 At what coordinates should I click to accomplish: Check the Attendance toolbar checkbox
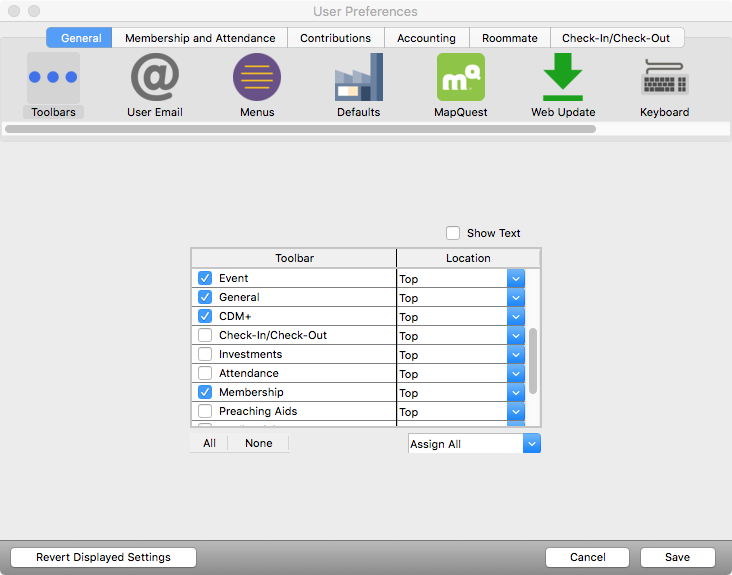(205, 373)
